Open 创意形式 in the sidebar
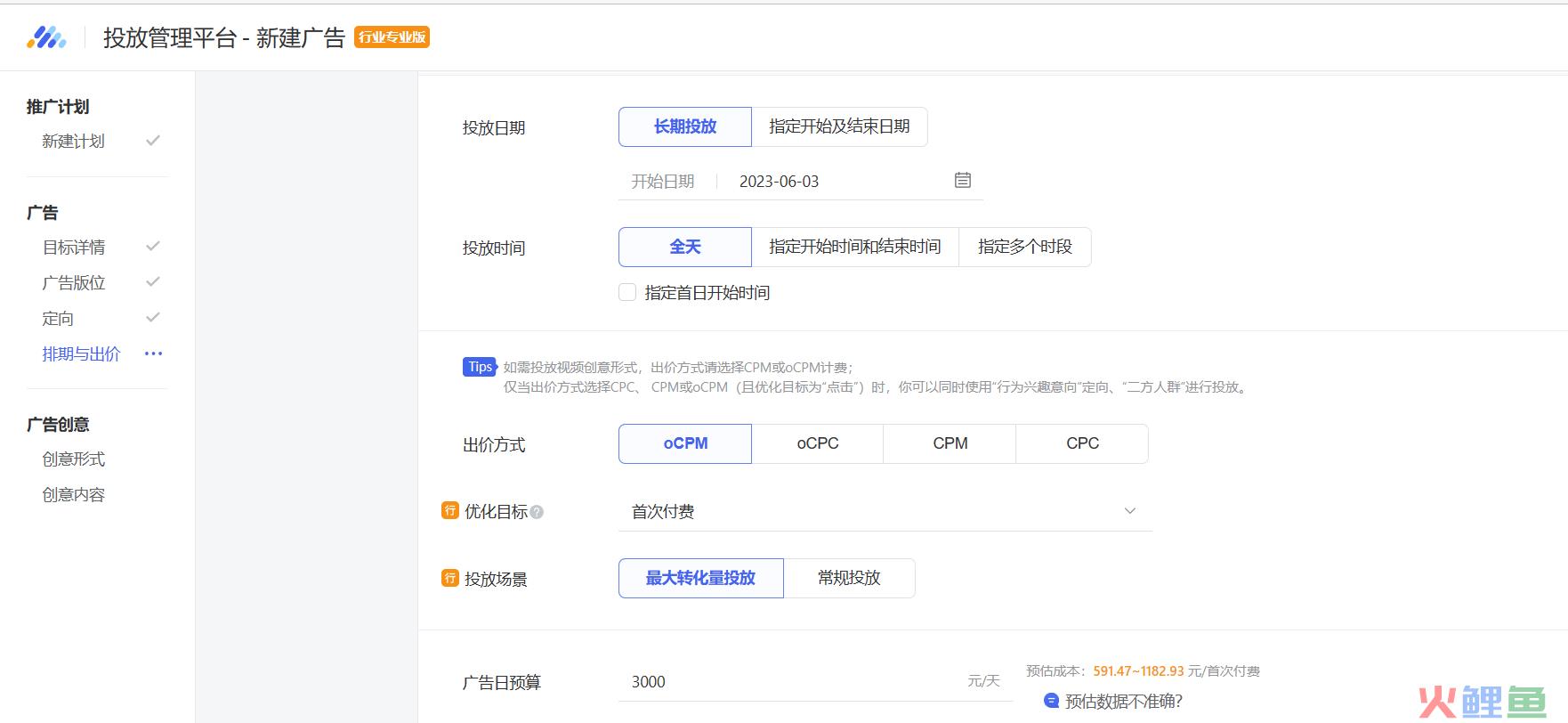 (x=74, y=459)
